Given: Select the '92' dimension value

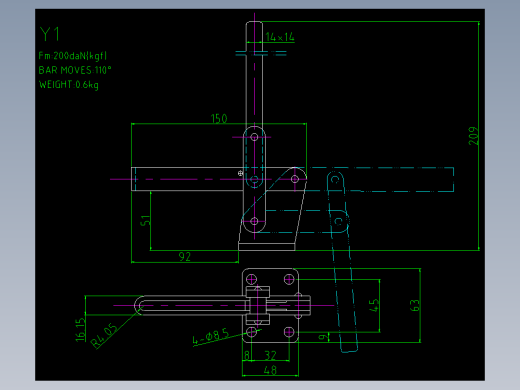Looking at the screenshot, I should 185,257.
